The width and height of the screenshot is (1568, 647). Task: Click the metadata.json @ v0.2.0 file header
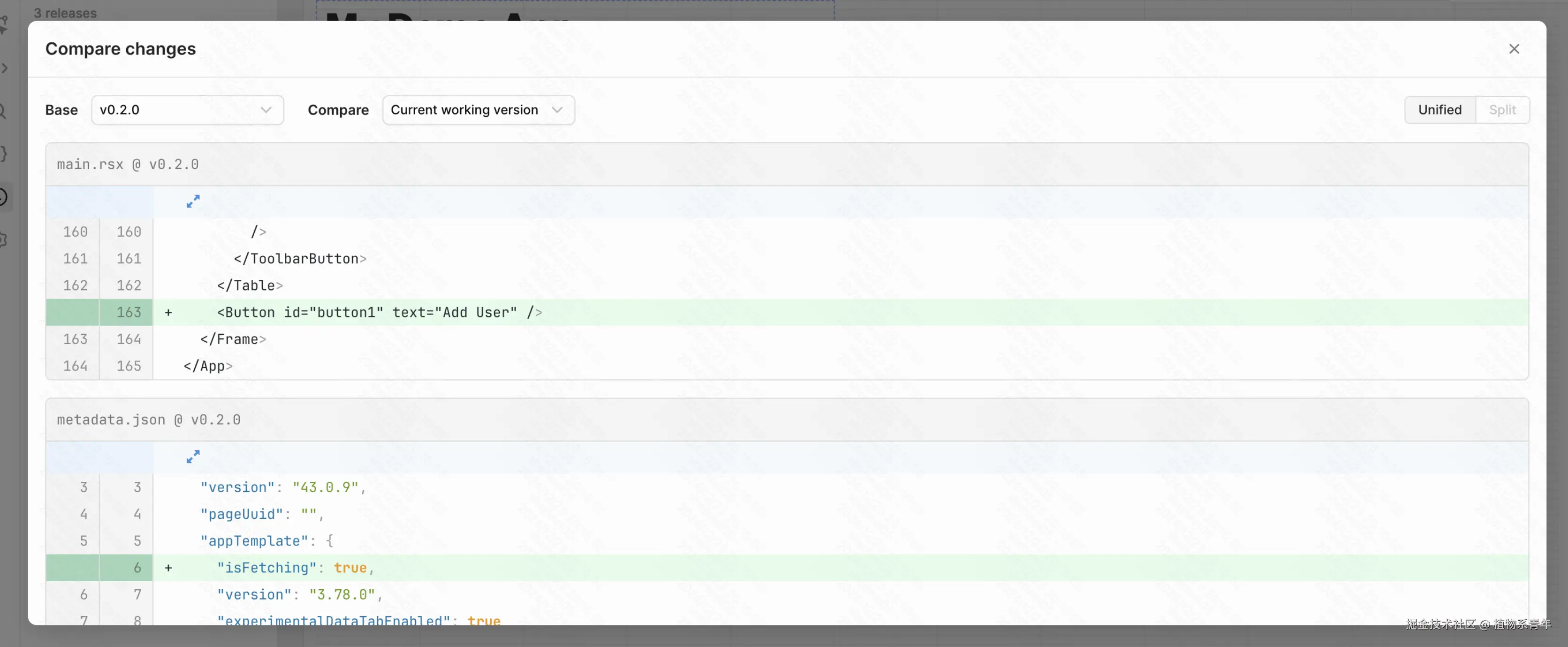click(x=149, y=420)
